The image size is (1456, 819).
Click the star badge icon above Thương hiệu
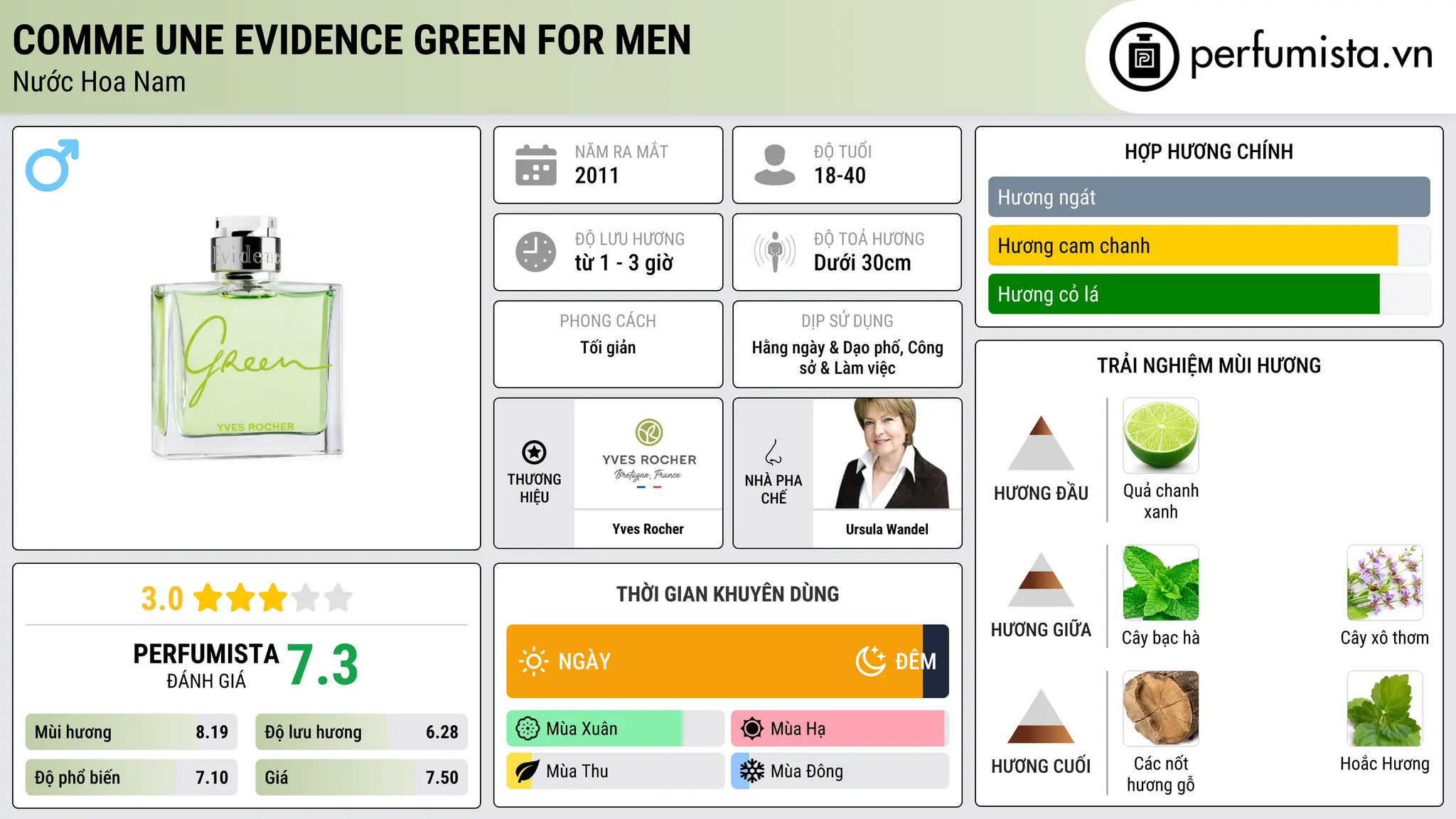point(534,452)
